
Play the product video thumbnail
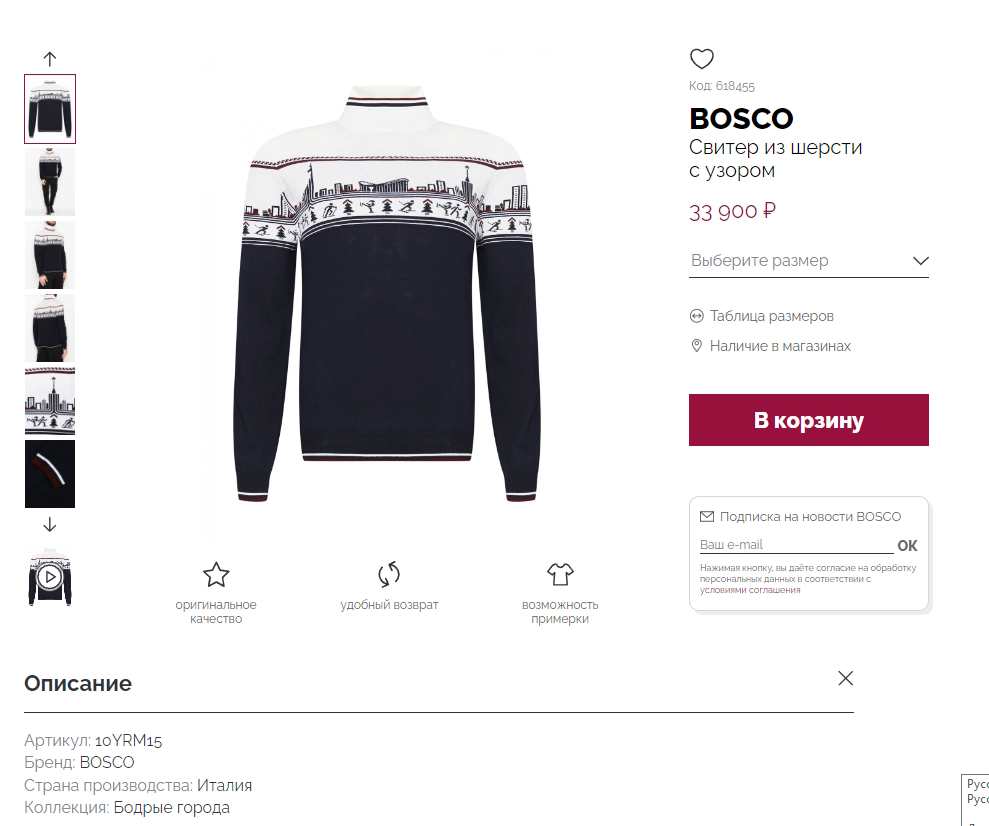coord(50,576)
